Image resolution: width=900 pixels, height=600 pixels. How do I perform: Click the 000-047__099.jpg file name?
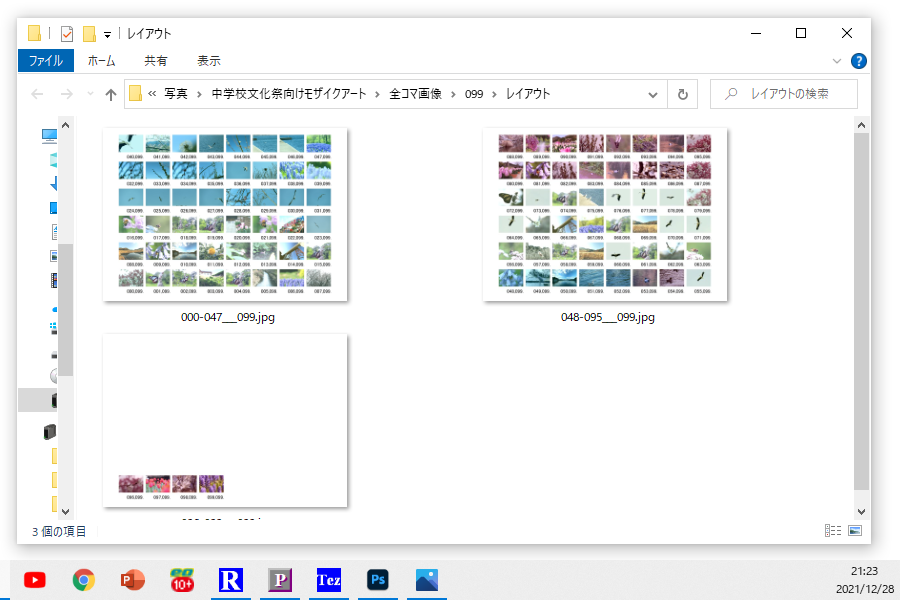coord(228,317)
